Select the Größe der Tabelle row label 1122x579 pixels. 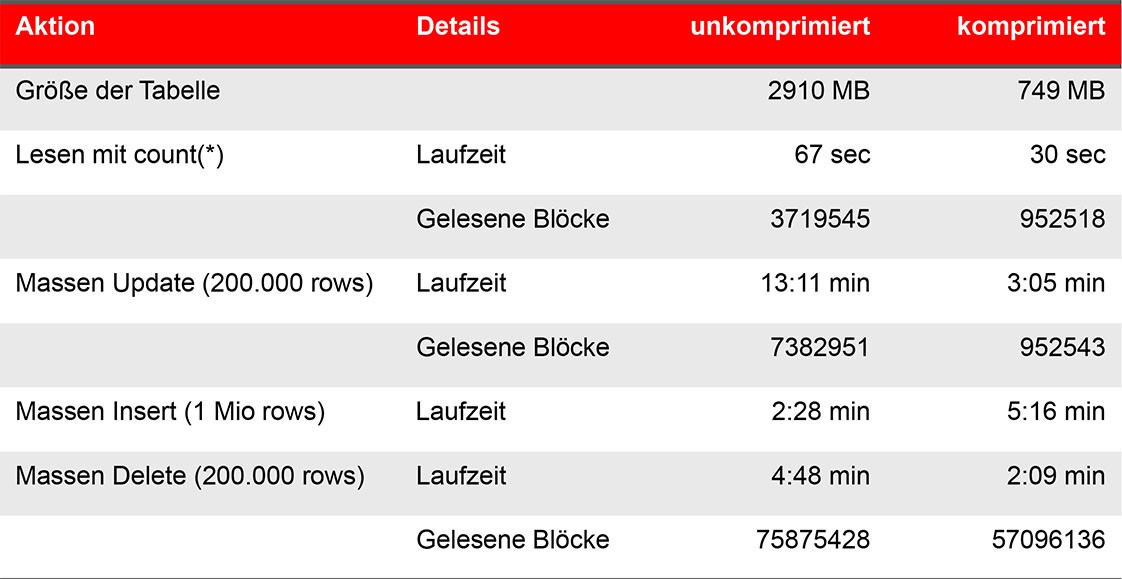[x=118, y=91]
